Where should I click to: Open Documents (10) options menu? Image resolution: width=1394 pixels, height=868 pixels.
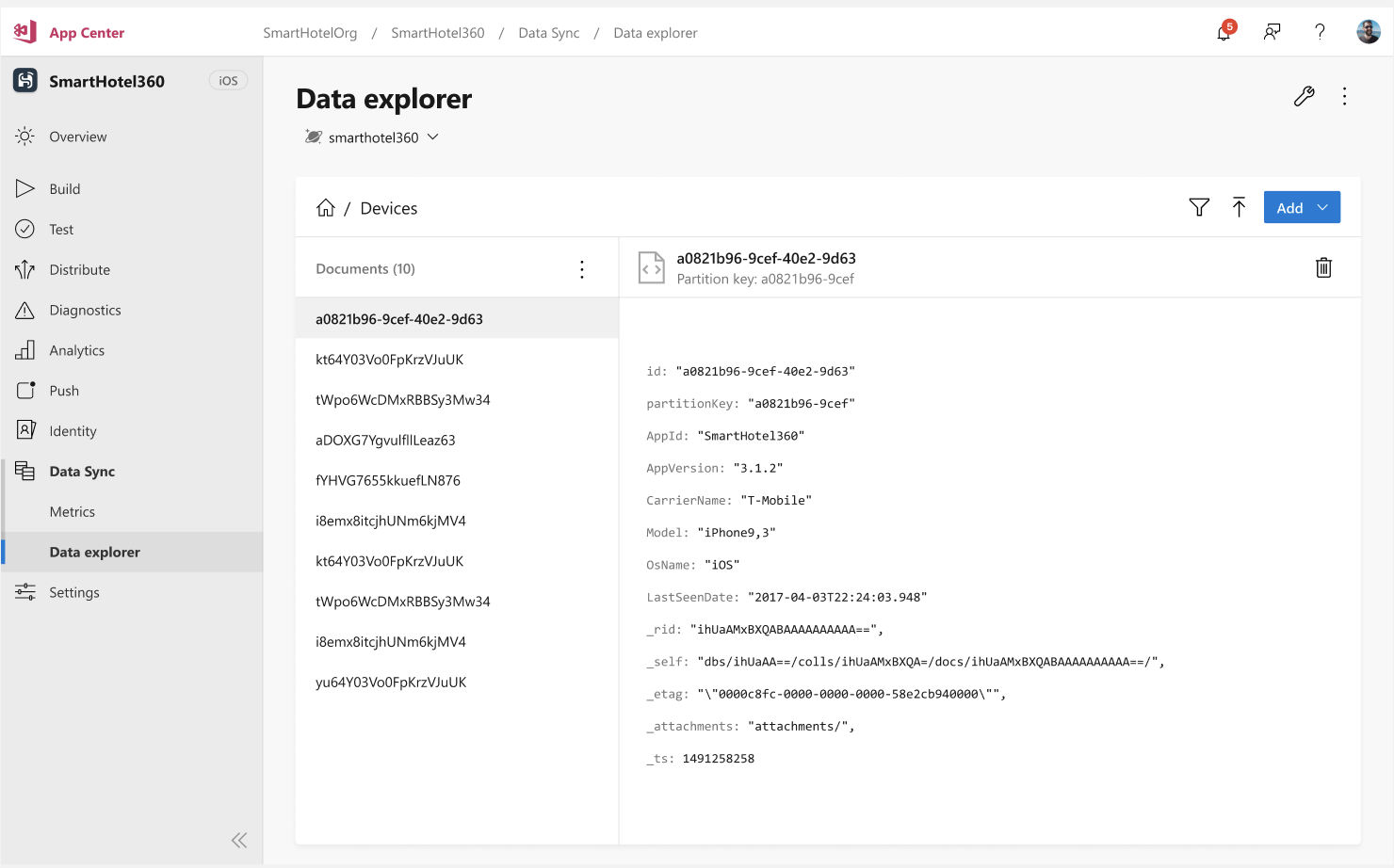[x=582, y=269]
